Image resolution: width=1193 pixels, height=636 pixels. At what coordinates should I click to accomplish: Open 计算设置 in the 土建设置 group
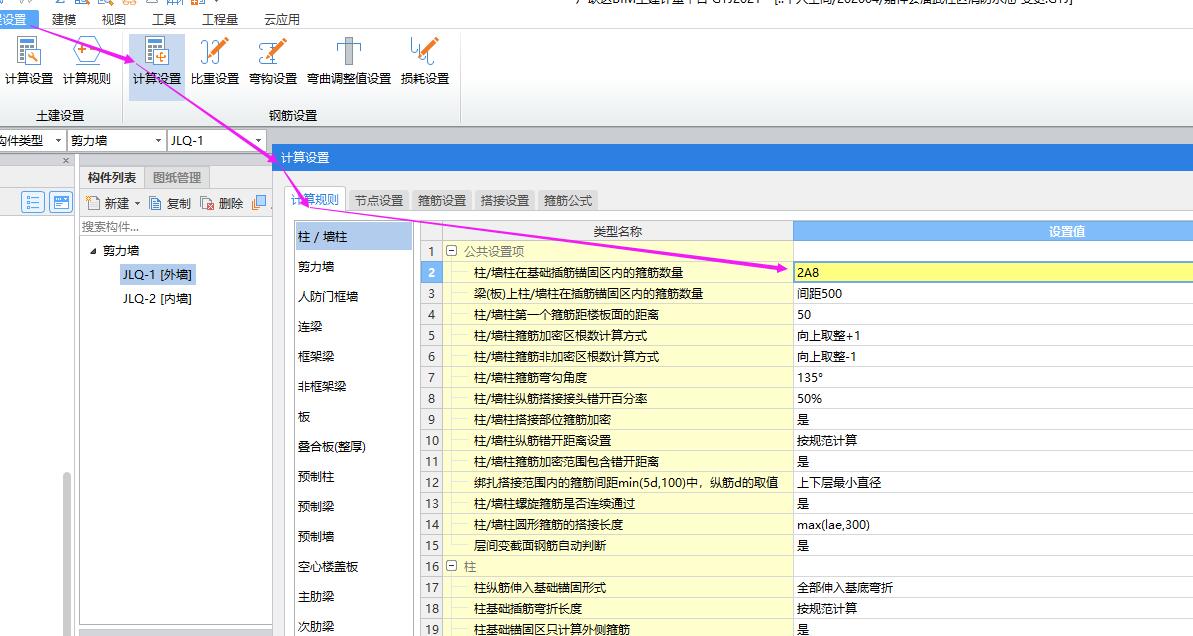pyautogui.click(x=29, y=61)
